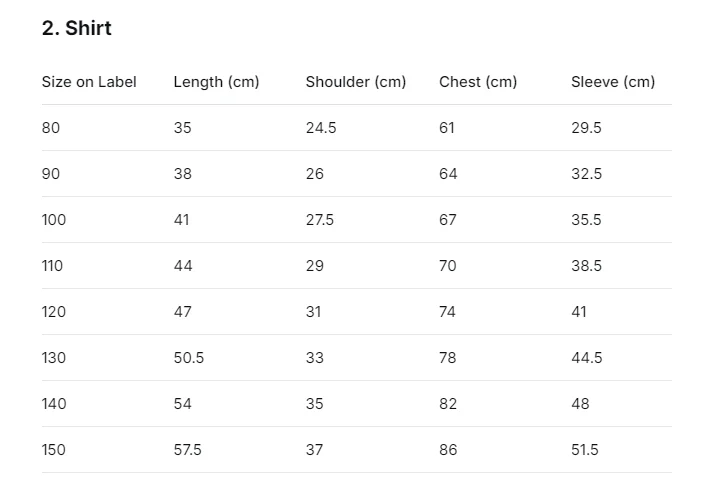
Task: Select the 'Sleeve (cm)' column header
Action: (x=613, y=82)
